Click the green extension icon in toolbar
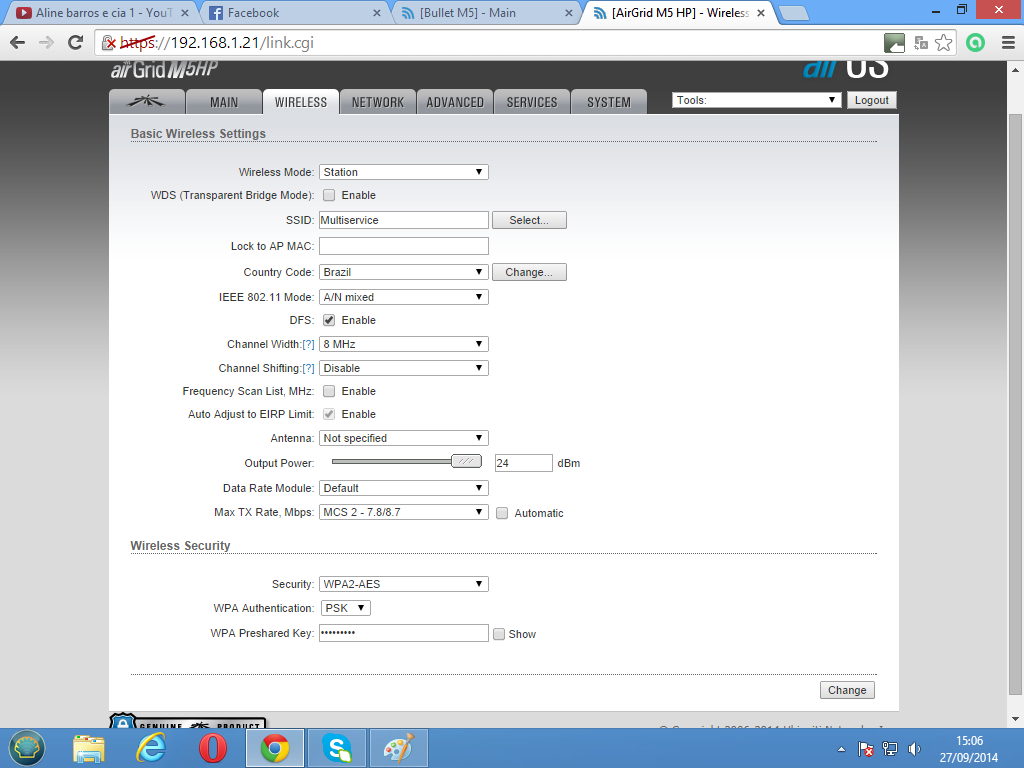This screenshot has width=1024, height=768. pyautogui.click(x=975, y=43)
